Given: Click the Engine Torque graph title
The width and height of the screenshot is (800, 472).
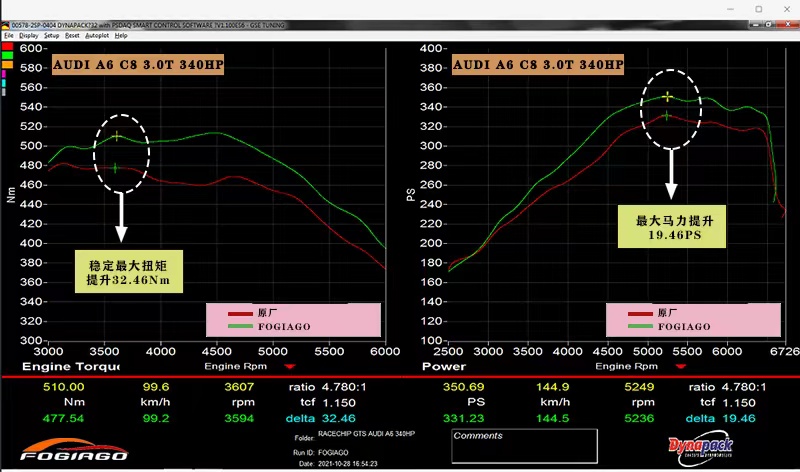Looking at the screenshot, I should pos(71,366).
